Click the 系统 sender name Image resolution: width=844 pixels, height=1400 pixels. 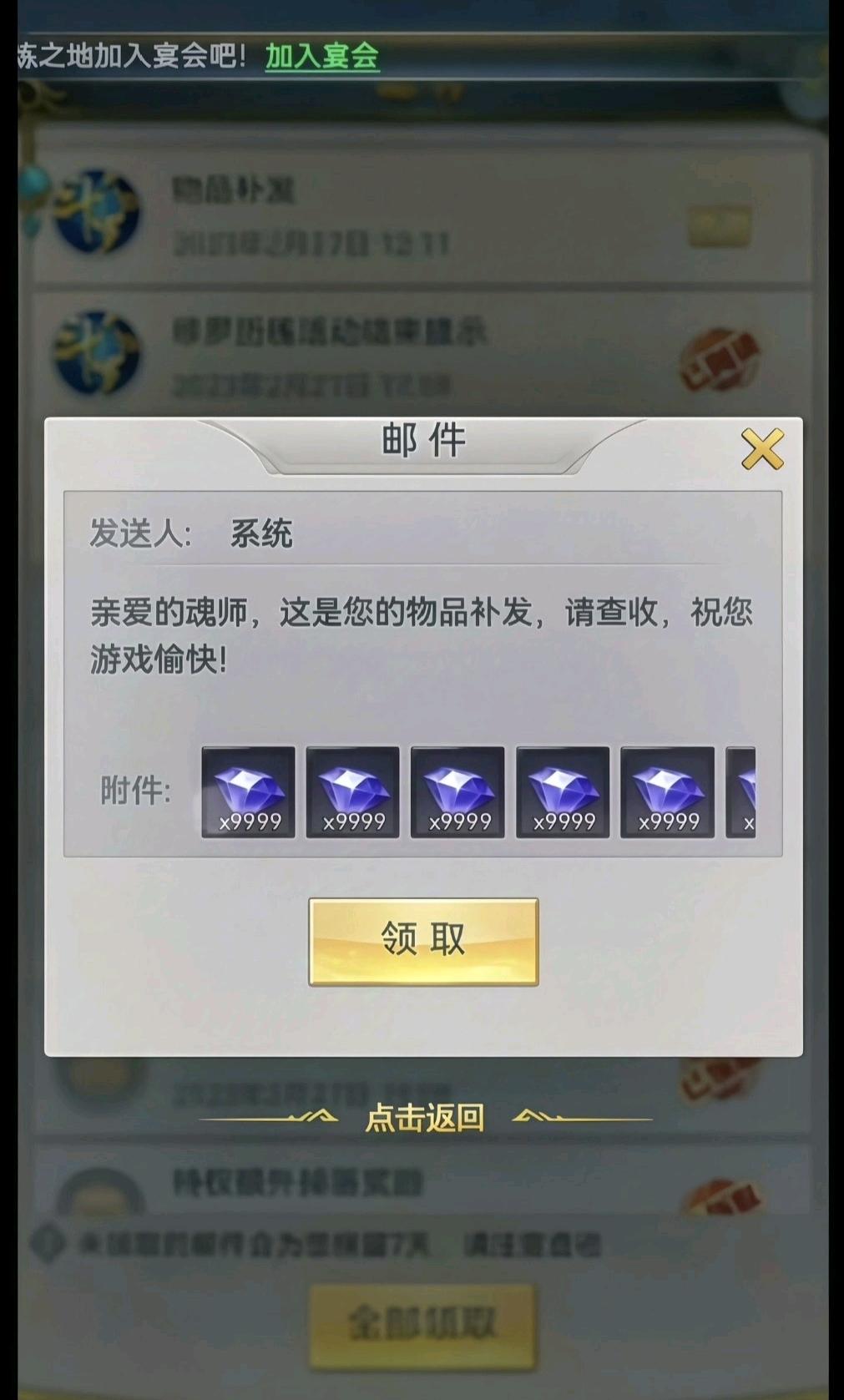pyautogui.click(x=261, y=533)
